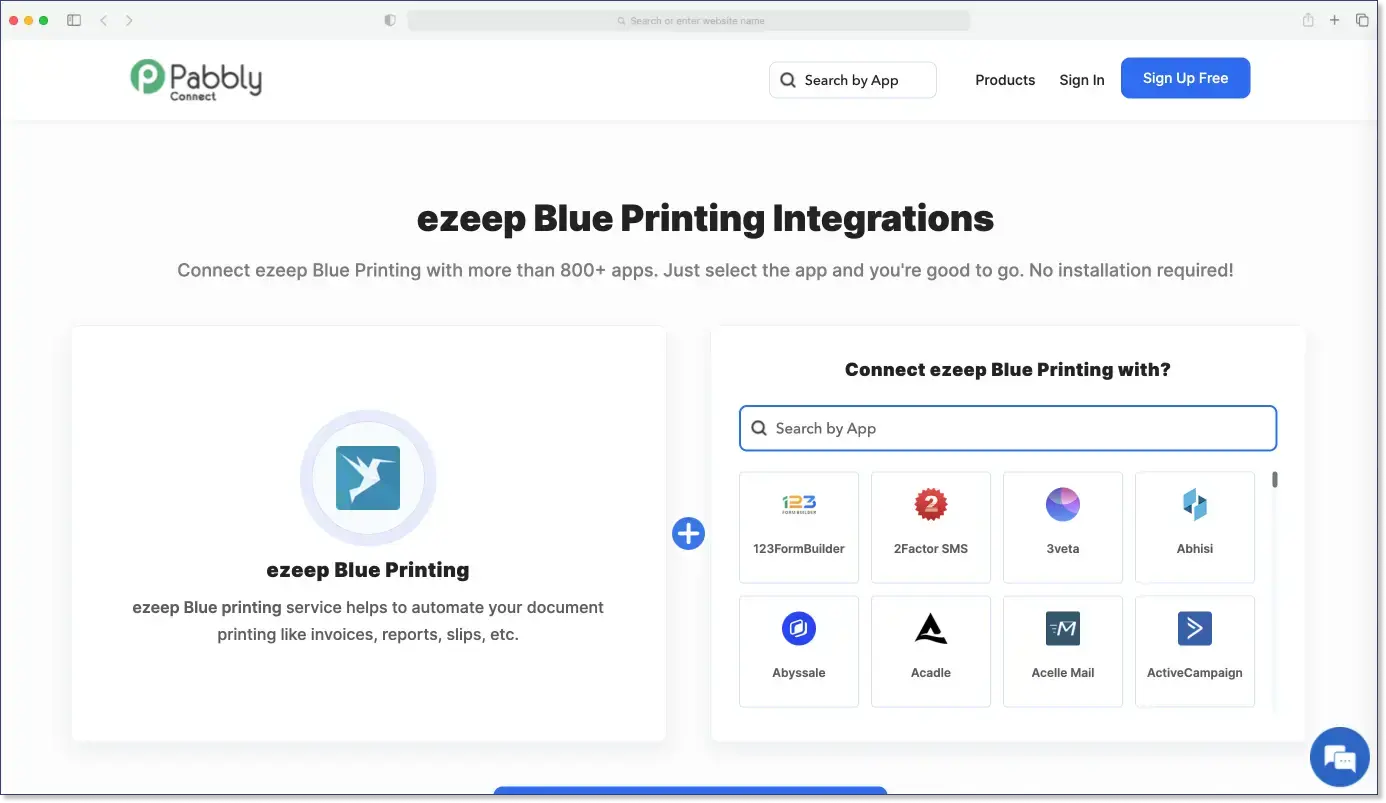The height and width of the screenshot is (803, 1386).
Task: Click the 2Factor SMS icon
Action: point(930,505)
